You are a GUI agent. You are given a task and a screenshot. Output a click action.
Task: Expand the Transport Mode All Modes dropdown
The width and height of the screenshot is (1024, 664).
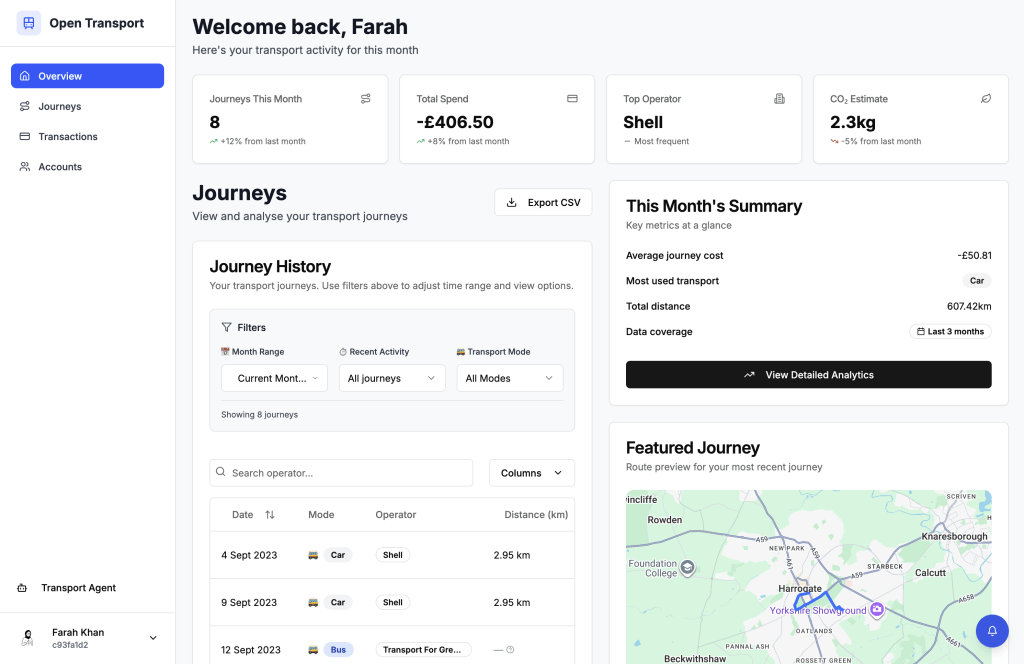click(509, 378)
